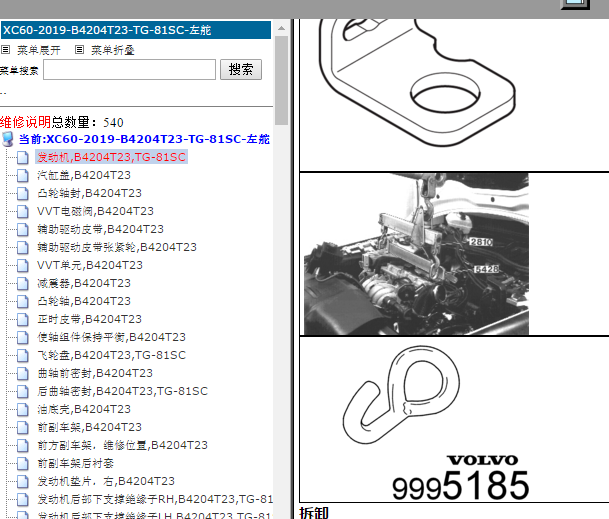Screen dimensions: 609x519
Task: Click the bracket tool illustration
Action: [x=417, y=83]
